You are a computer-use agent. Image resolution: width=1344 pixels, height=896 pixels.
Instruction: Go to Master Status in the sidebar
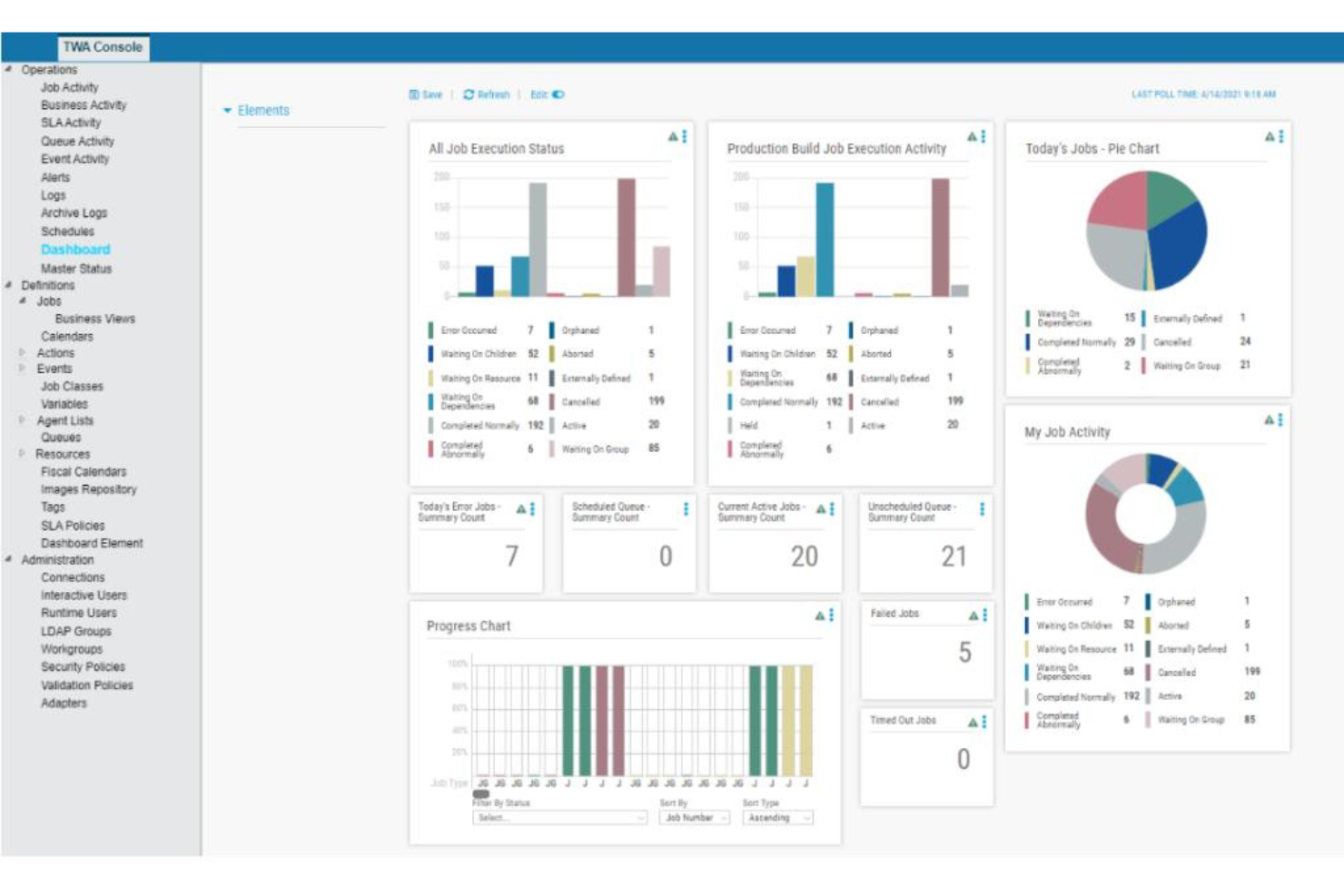(76, 269)
